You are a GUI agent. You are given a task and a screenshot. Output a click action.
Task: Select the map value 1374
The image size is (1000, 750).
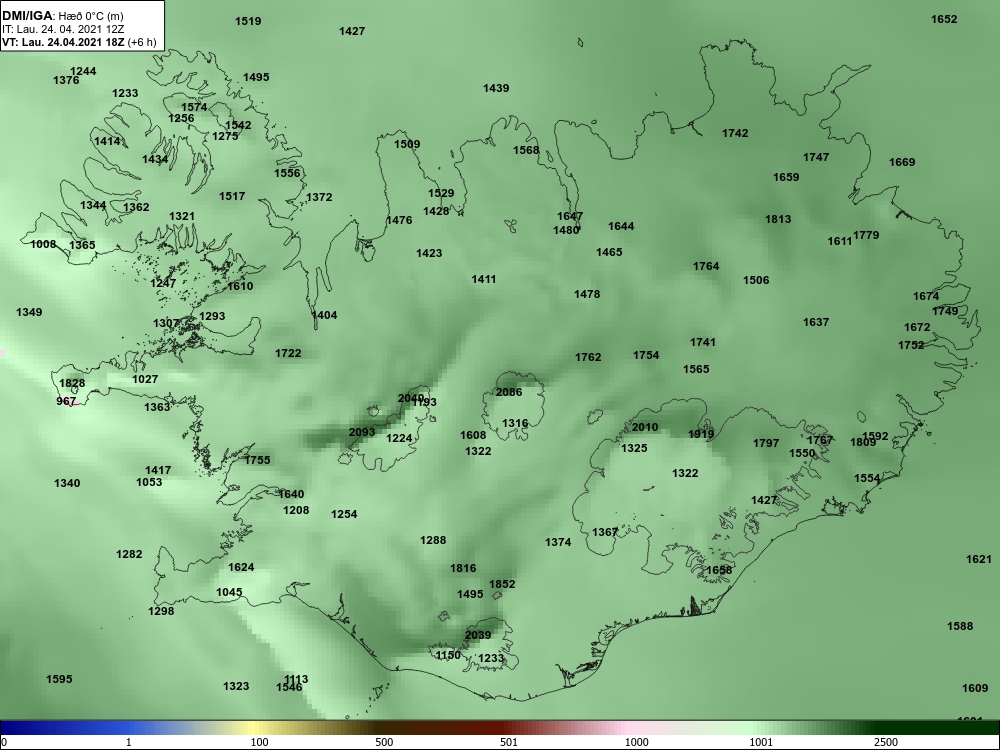(558, 541)
